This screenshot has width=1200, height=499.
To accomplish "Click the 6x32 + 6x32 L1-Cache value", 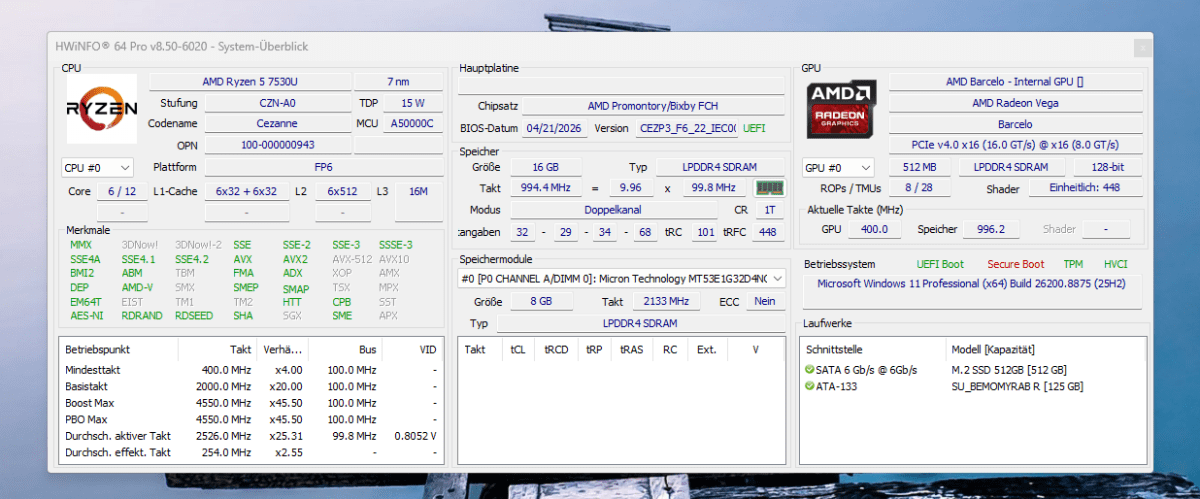I will 246,191.
